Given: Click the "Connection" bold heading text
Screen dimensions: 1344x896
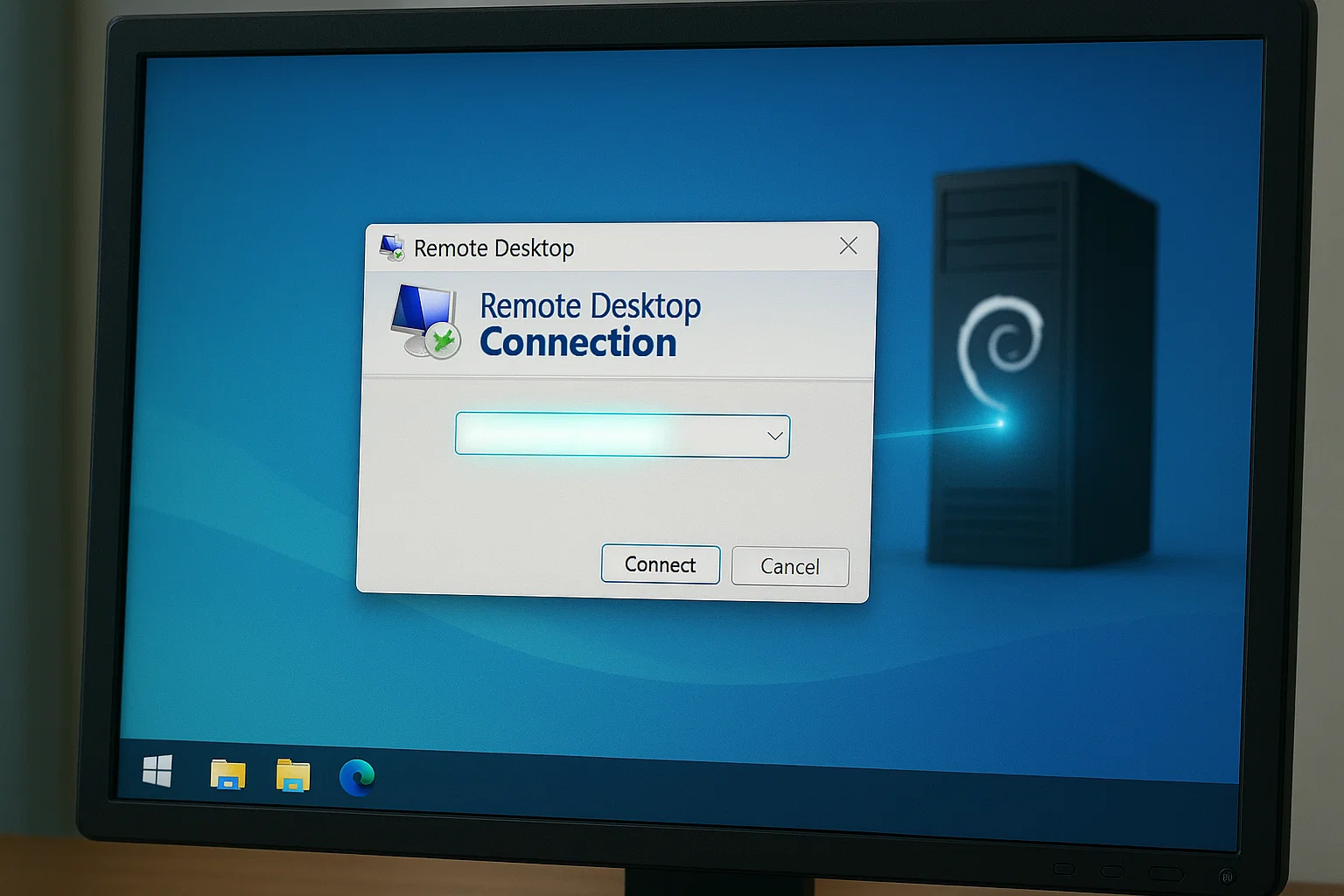Looking at the screenshot, I should 578,342.
